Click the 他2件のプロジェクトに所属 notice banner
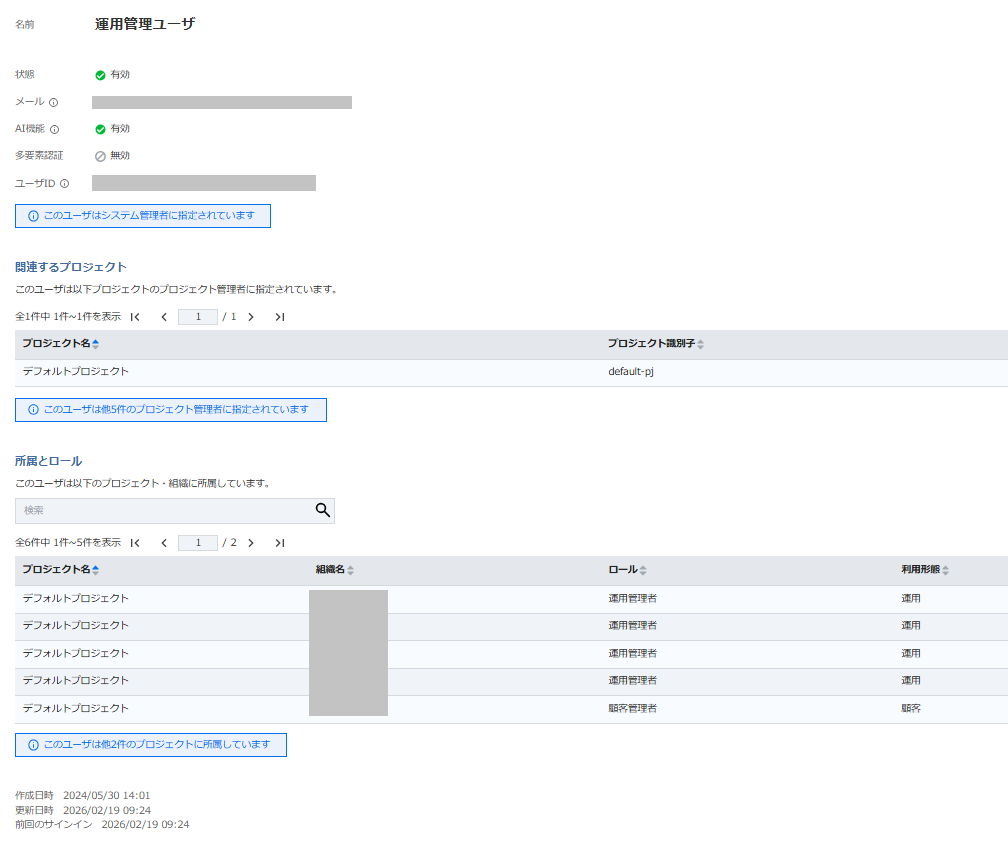 [150, 745]
